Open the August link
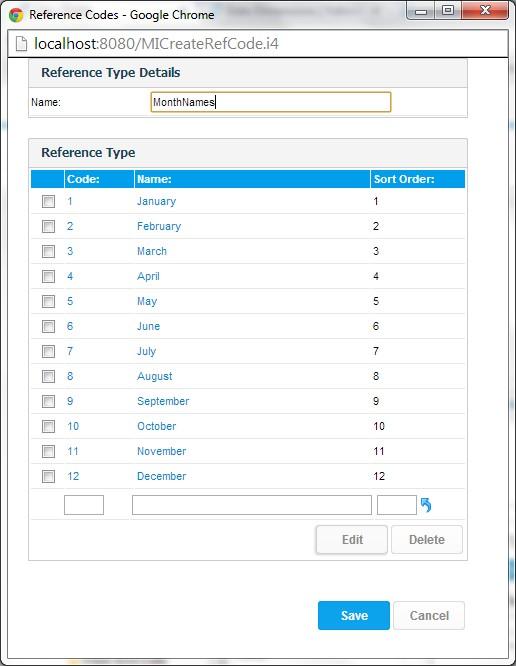Viewport: 516px width, 666px height. coord(155,376)
